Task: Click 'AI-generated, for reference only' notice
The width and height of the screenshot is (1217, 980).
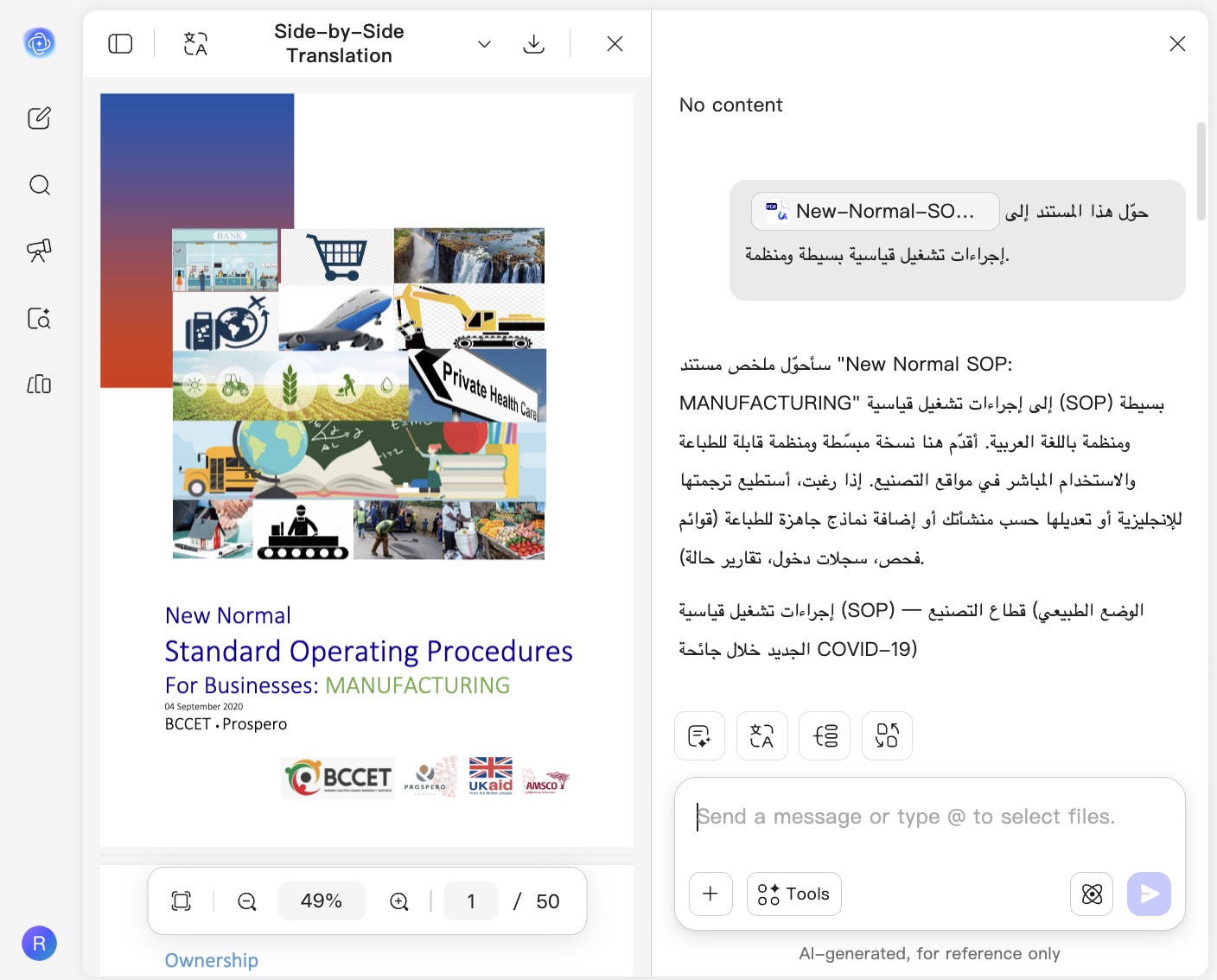Action: [x=929, y=953]
